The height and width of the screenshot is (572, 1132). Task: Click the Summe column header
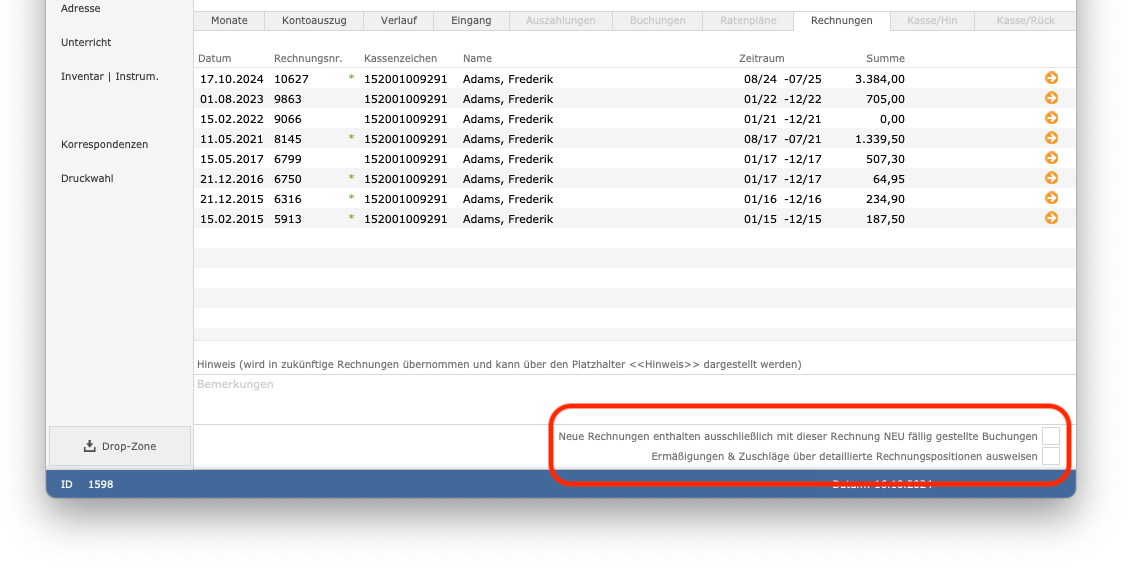[x=885, y=58]
